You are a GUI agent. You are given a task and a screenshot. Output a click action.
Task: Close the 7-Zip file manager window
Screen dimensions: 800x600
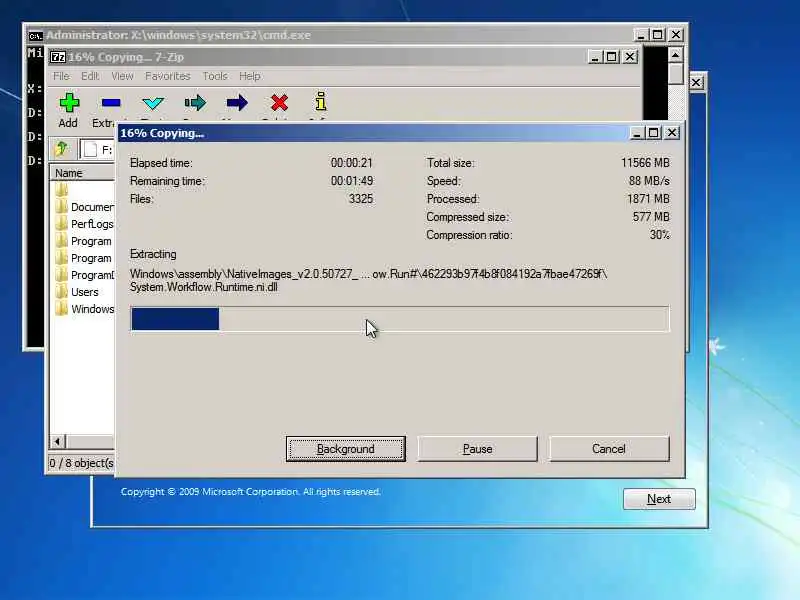click(630, 57)
